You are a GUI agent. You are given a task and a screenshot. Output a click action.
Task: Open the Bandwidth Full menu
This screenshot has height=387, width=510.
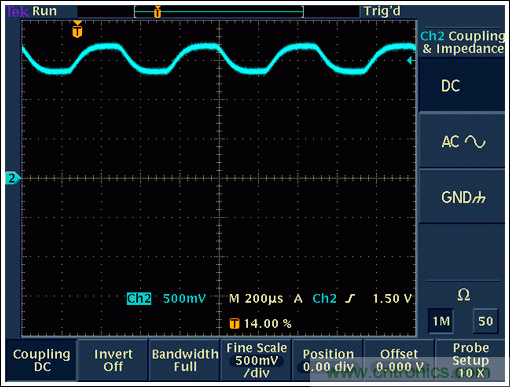point(185,360)
